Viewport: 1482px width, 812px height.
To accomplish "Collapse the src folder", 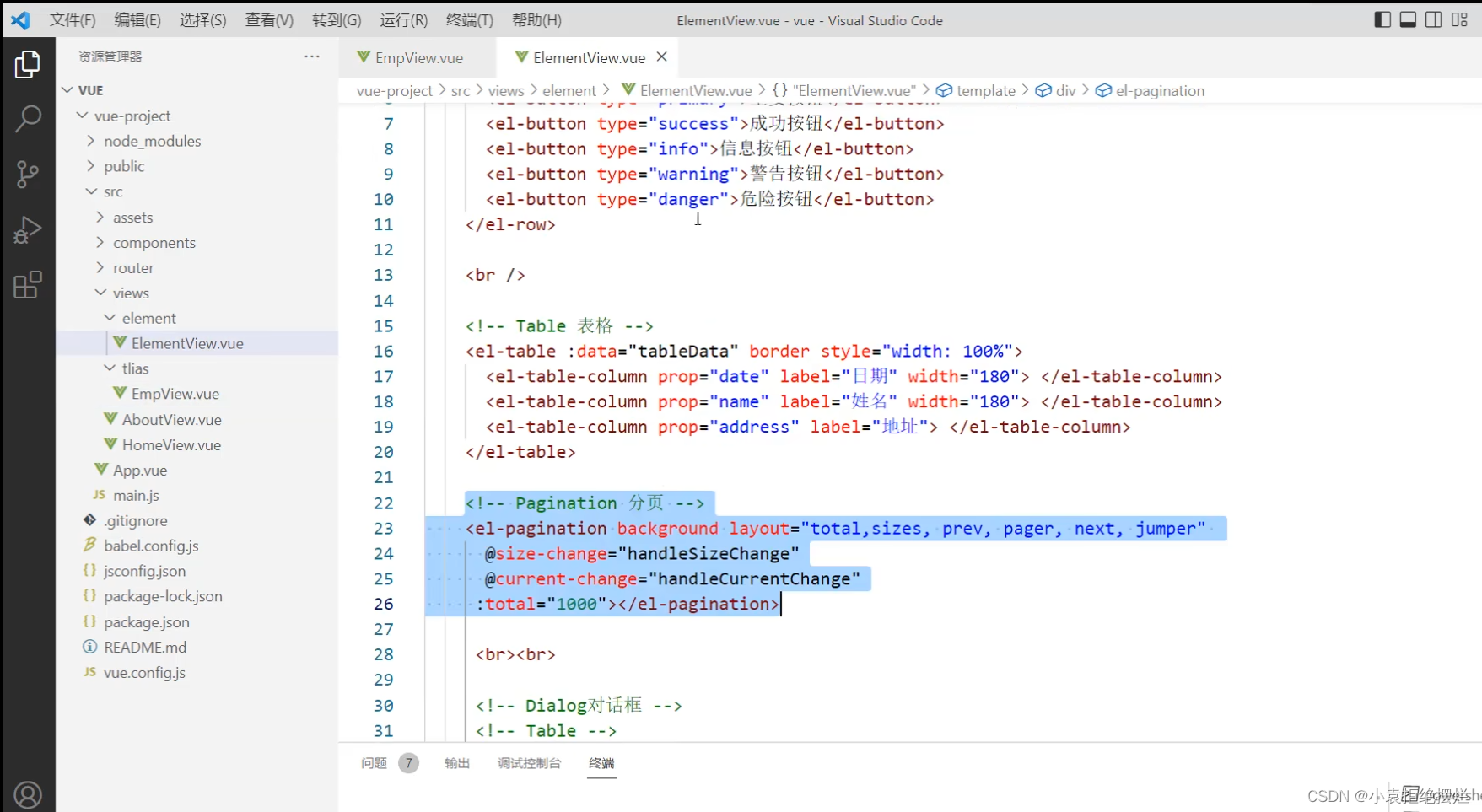I will 197,191.
